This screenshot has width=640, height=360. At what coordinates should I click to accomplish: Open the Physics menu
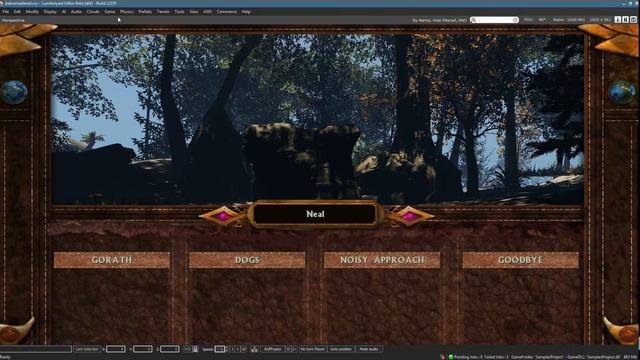pos(127,12)
